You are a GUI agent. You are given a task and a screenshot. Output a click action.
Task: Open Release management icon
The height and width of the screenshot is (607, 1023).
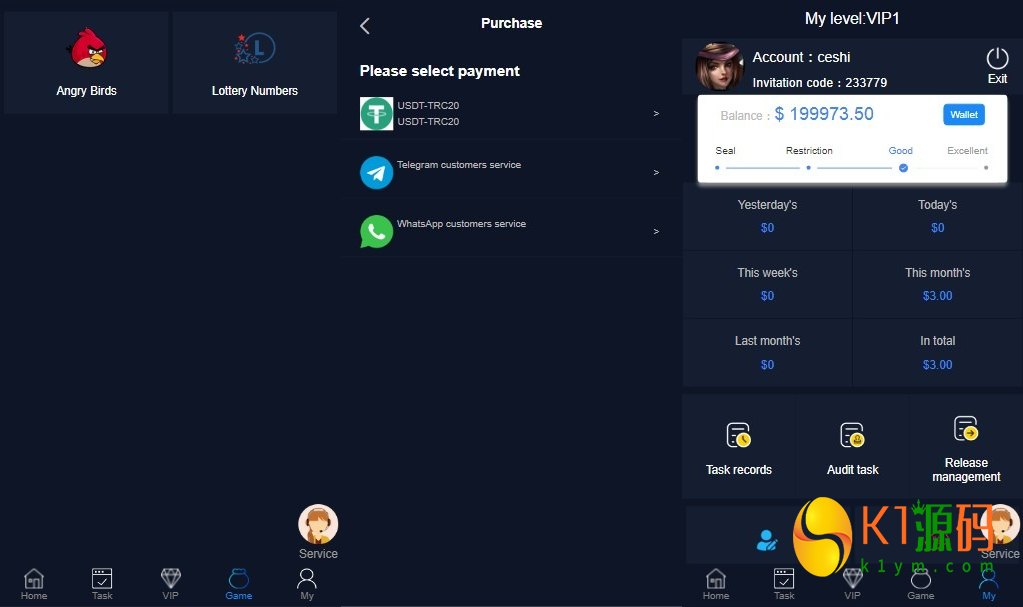(966, 428)
